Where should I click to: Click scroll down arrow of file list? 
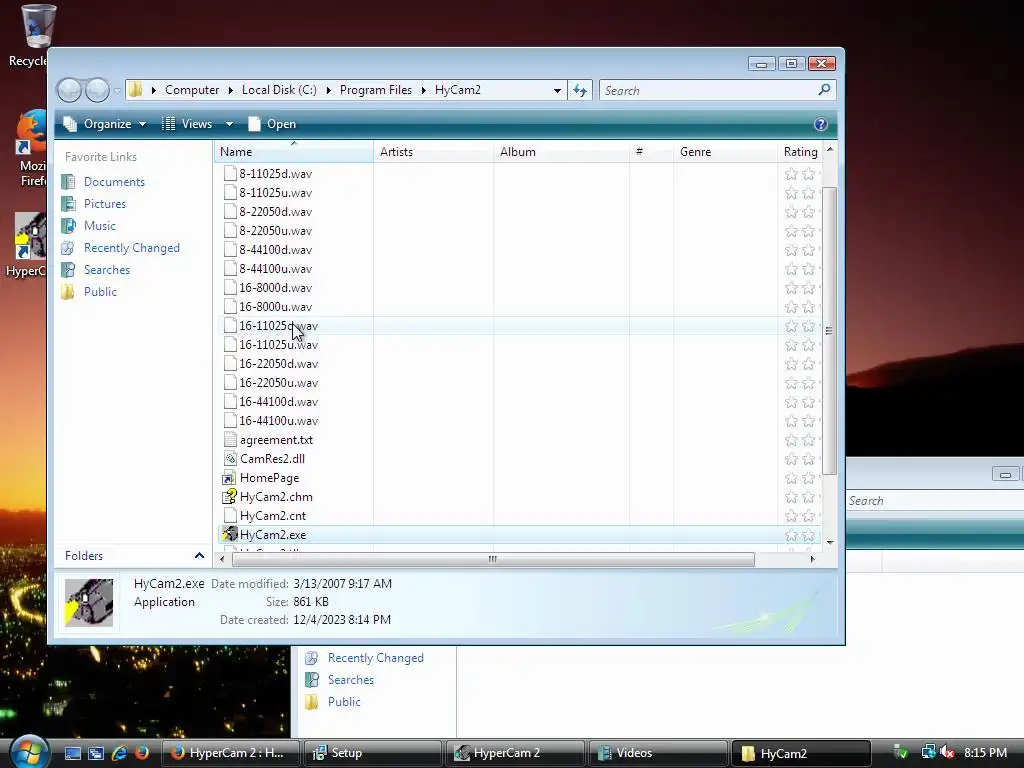(x=829, y=543)
